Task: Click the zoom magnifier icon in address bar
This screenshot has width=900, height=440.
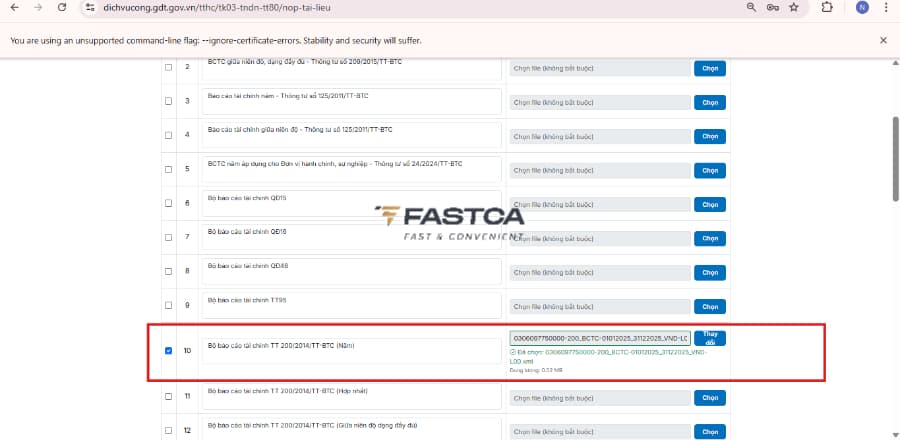Action: pyautogui.click(x=750, y=7)
